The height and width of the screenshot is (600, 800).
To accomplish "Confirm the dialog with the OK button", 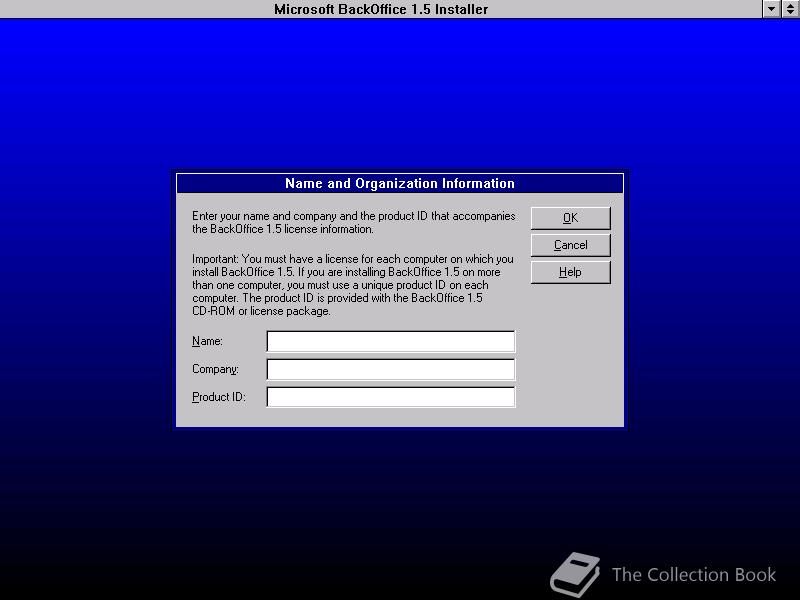I will [x=570, y=218].
